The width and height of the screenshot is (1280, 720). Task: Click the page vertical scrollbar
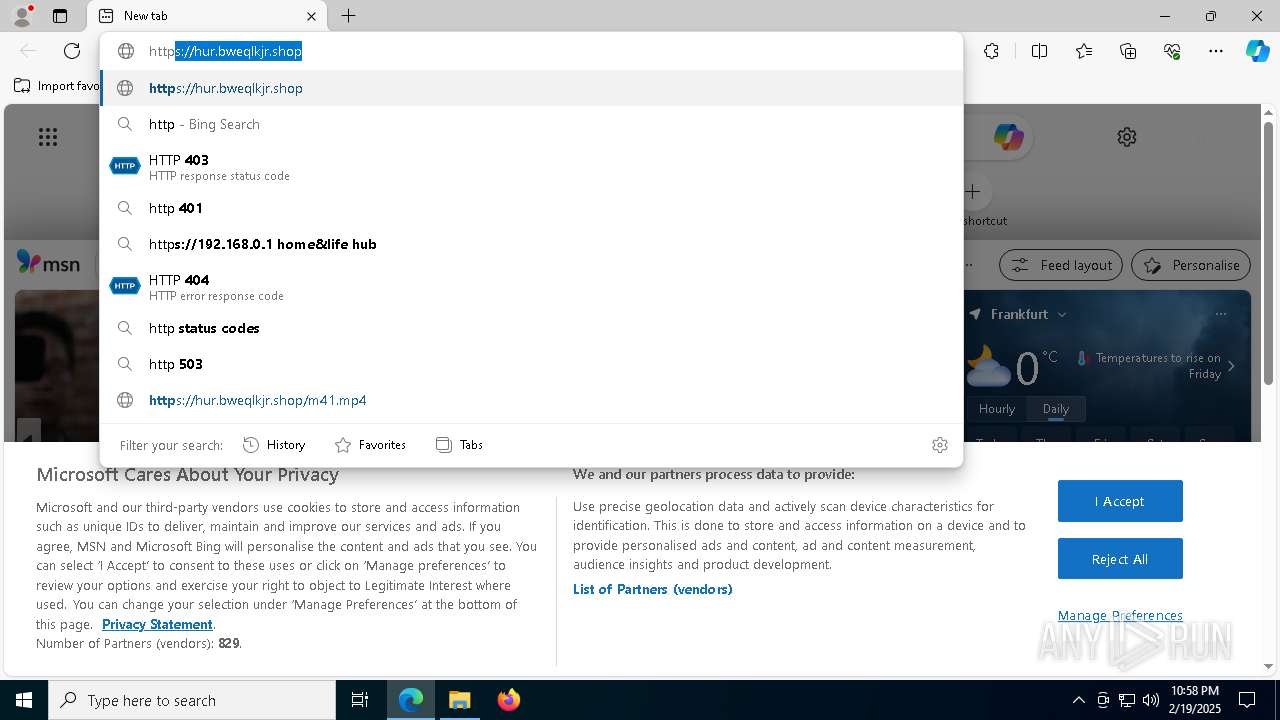point(1268,255)
